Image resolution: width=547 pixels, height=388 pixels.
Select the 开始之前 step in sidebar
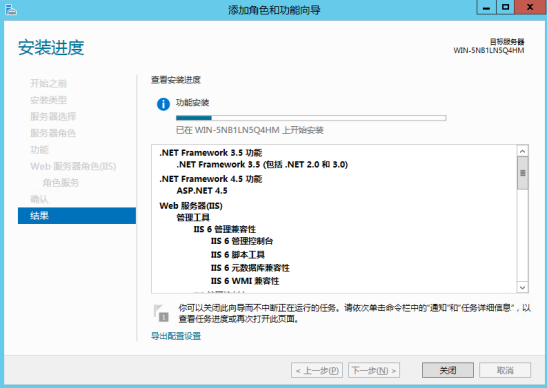click(x=48, y=83)
